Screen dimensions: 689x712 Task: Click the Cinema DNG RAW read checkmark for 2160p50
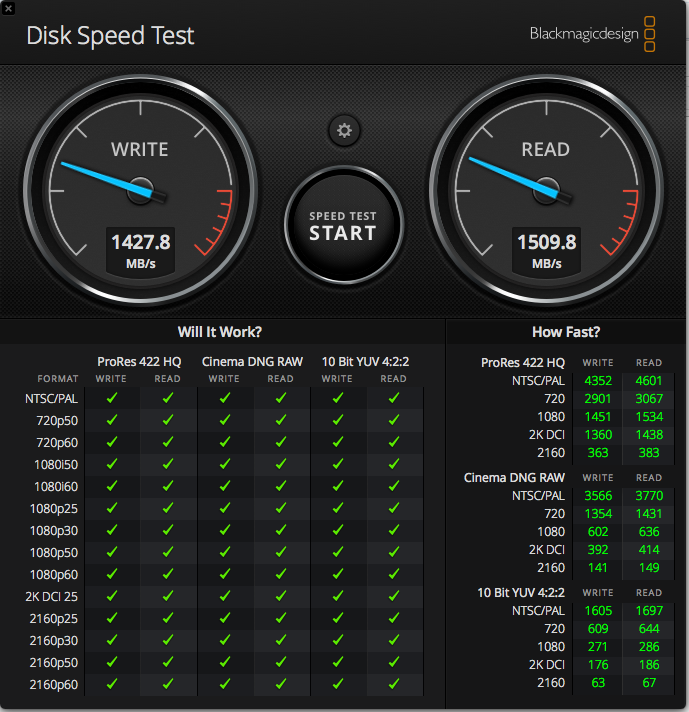[281, 663]
